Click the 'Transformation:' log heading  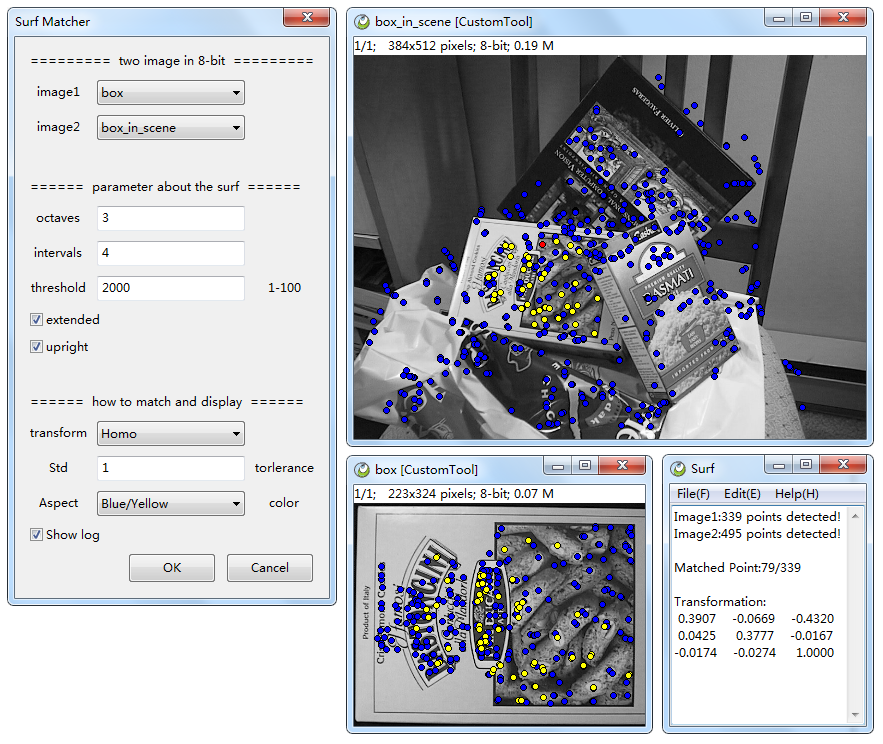pyautogui.click(x=720, y=602)
